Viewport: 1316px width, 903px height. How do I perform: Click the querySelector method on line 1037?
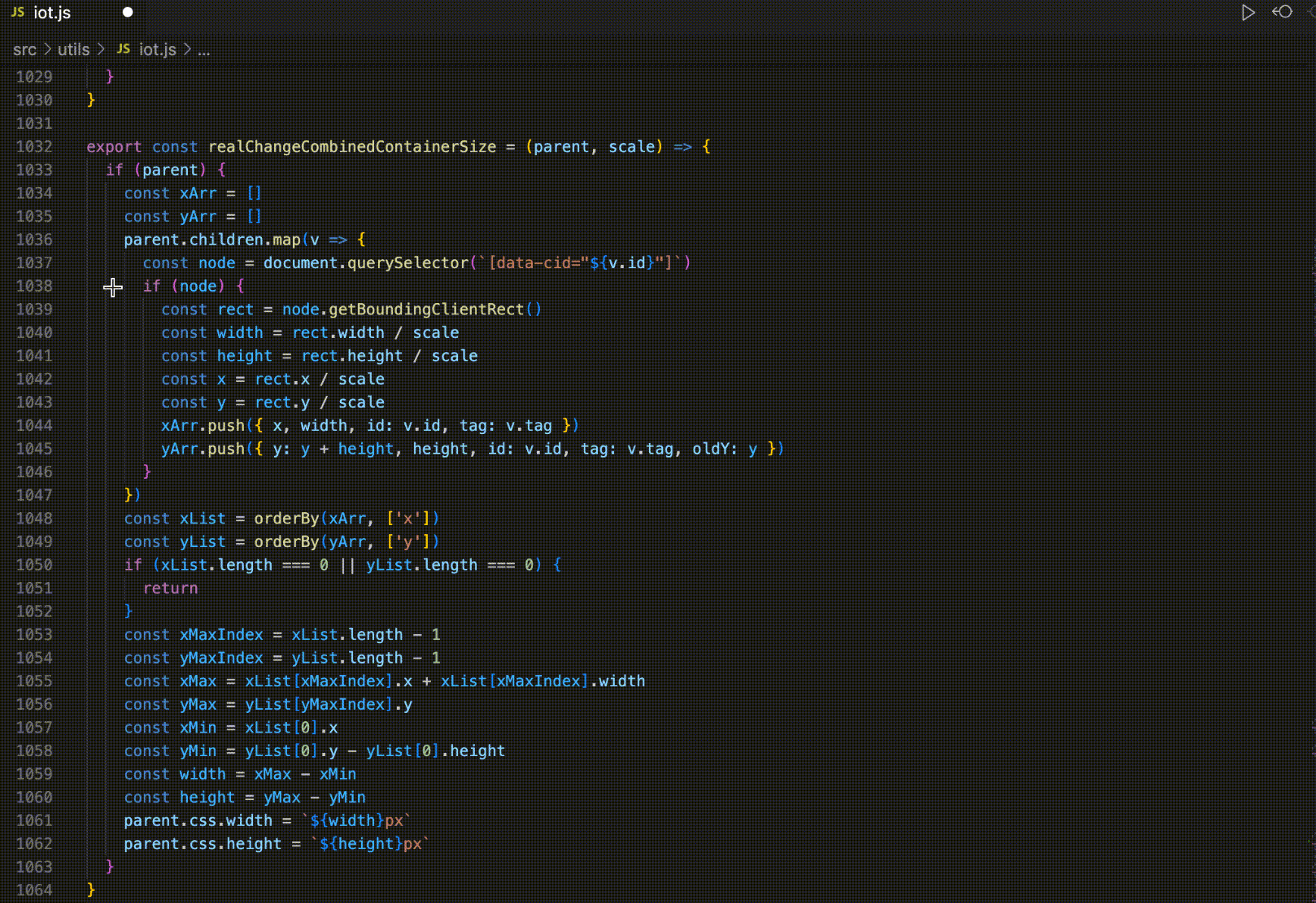(408, 263)
